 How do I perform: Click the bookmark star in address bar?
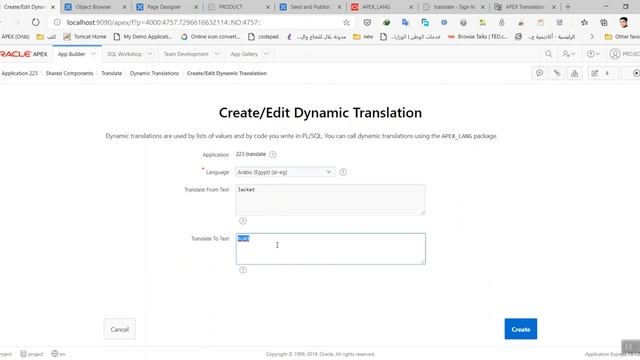tap(346, 22)
